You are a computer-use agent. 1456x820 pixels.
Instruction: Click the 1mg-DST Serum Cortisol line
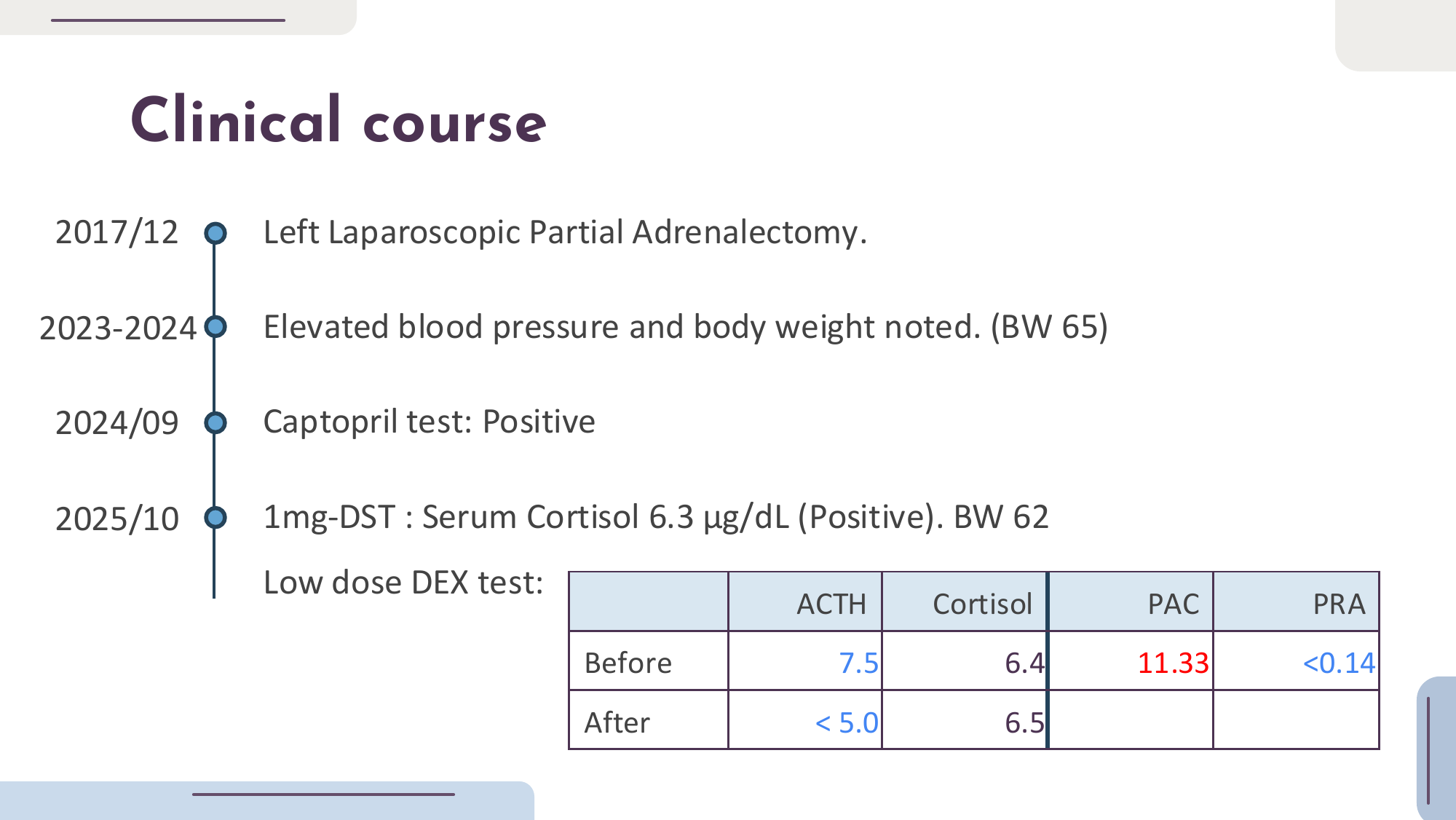pyautogui.click(x=655, y=518)
